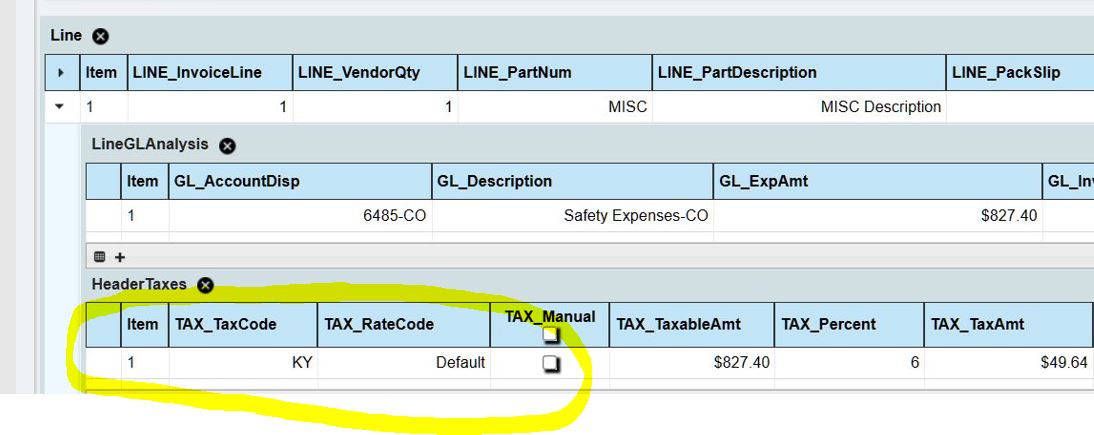Toggle TAX_Manual header checkbox
The height and width of the screenshot is (435, 1094).
point(551,334)
